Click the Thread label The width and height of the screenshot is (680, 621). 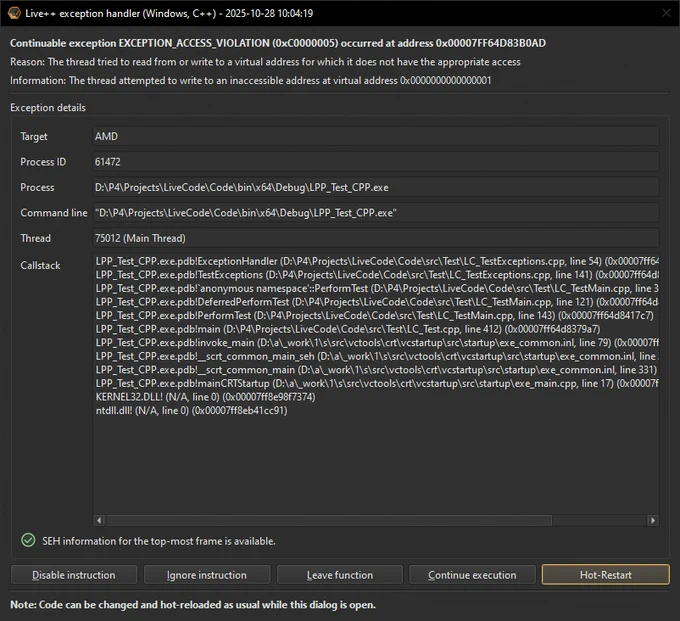[36, 238]
